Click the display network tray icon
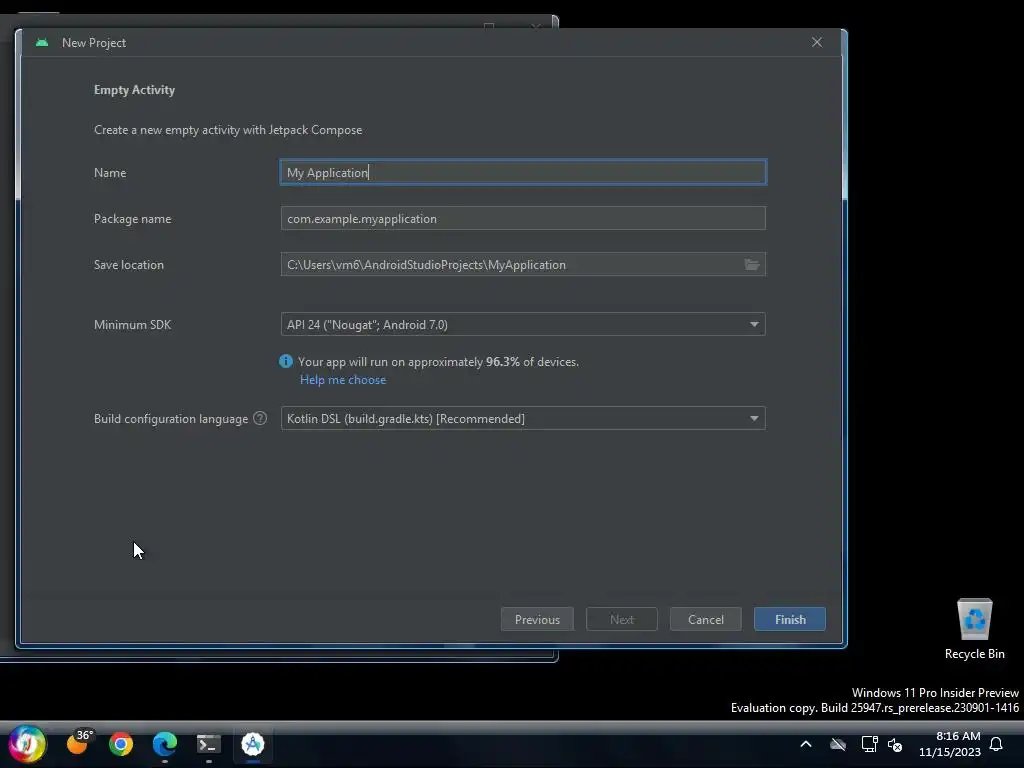The width and height of the screenshot is (1024, 768). [869, 744]
